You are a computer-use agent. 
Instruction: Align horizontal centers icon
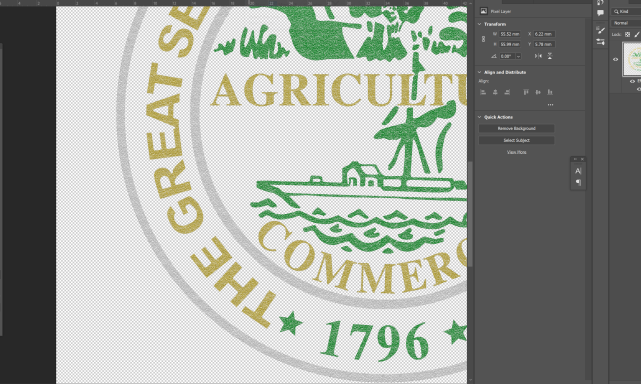(x=495, y=92)
